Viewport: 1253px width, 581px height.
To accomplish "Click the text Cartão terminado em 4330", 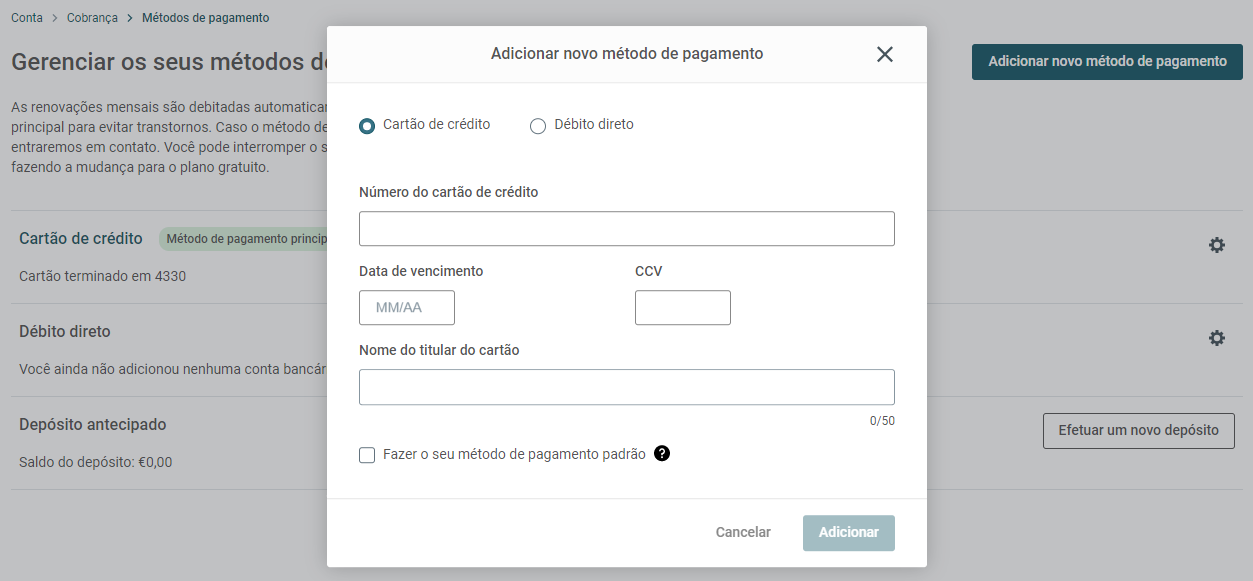I will click(103, 276).
